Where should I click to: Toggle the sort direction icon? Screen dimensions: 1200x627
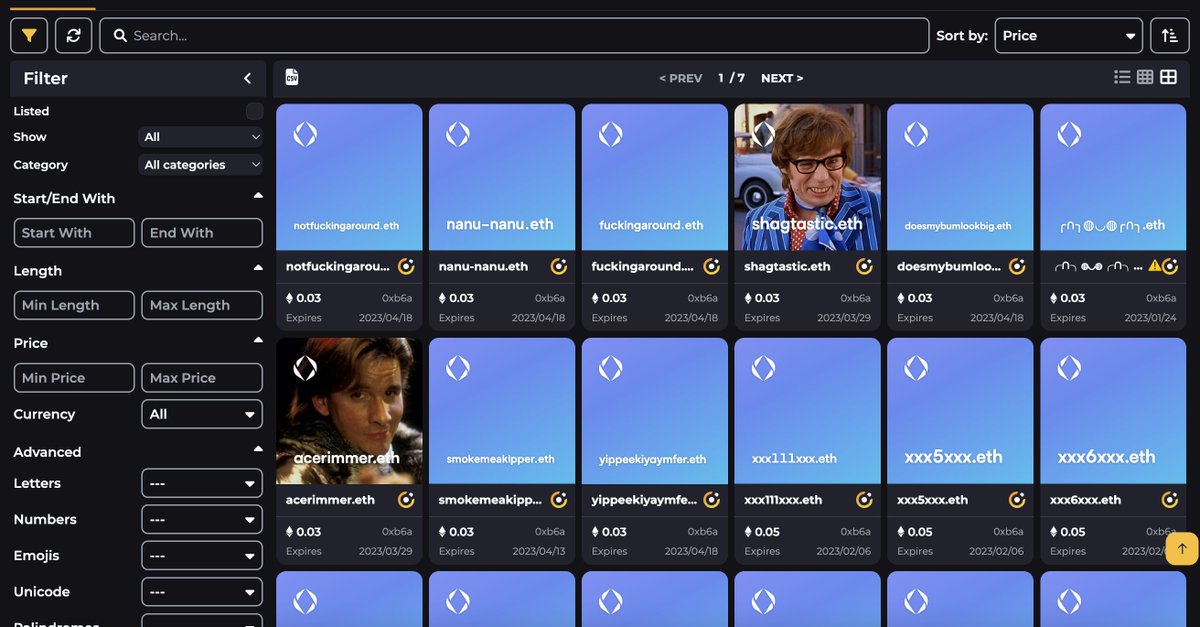(x=1170, y=35)
